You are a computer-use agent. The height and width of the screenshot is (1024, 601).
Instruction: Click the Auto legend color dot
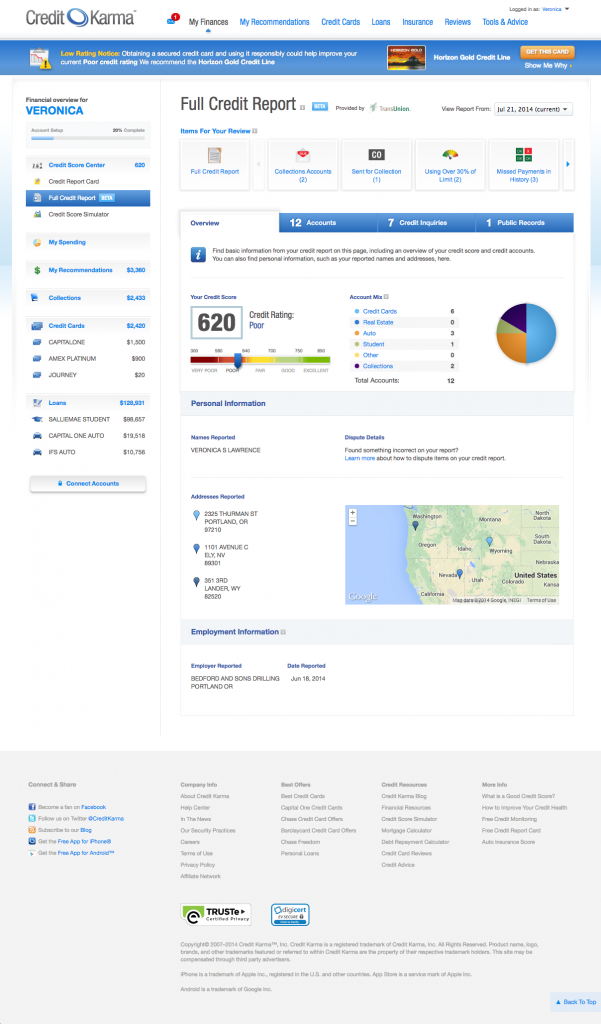[357, 333]
